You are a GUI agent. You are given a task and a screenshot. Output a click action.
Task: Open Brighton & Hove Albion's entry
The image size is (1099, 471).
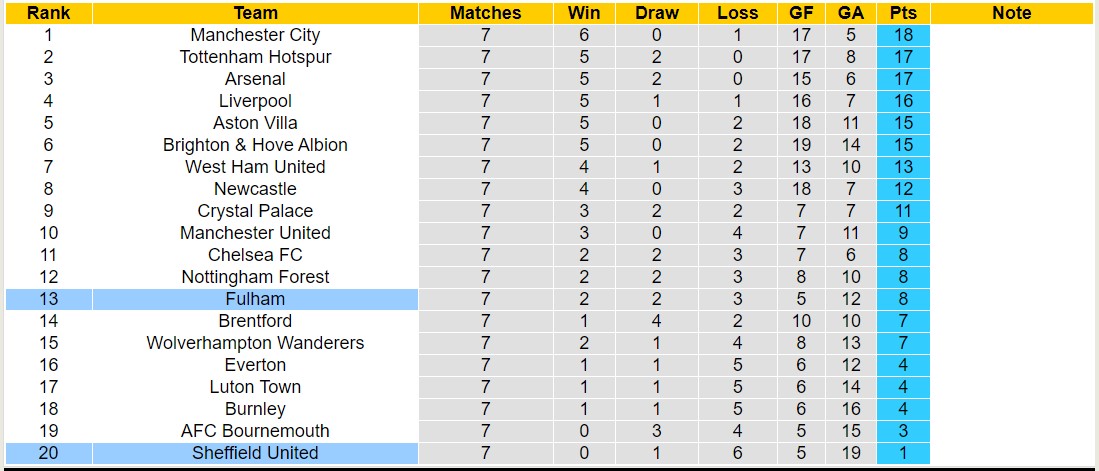coord(255,145)
